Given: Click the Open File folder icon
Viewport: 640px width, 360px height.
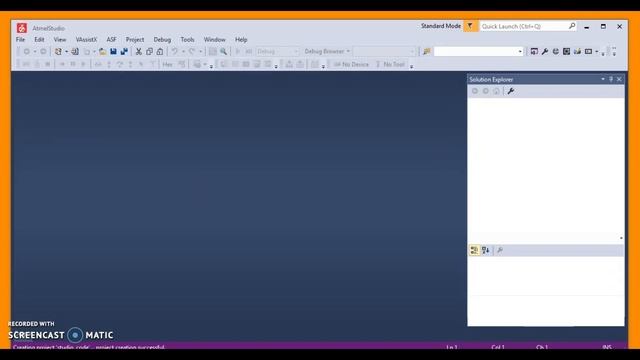Looking at the screenshot, I should [x=102, y=51].
